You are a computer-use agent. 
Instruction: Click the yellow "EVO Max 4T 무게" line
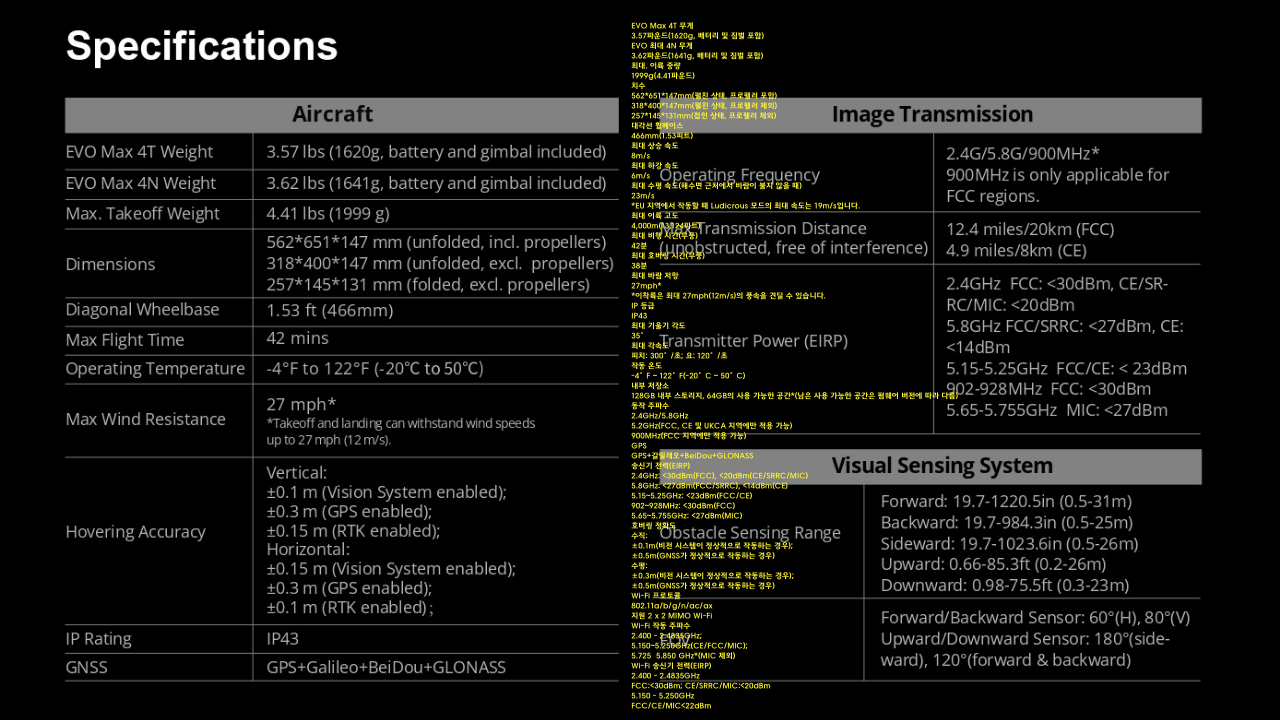[x=662, y=25]
